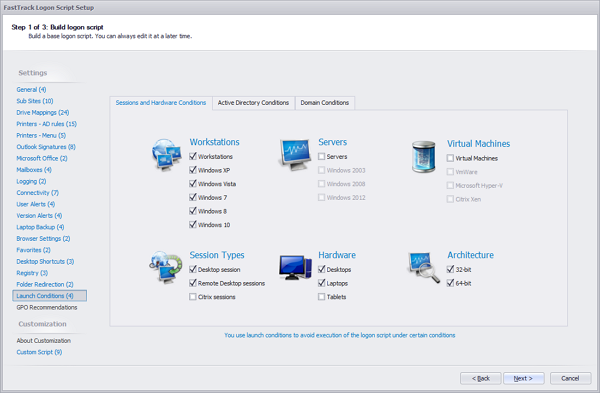Open Desktop Shortcuts (3) settings
This screenshot has width=600, height=393.
pyautogui.click(x=45, y=262)
